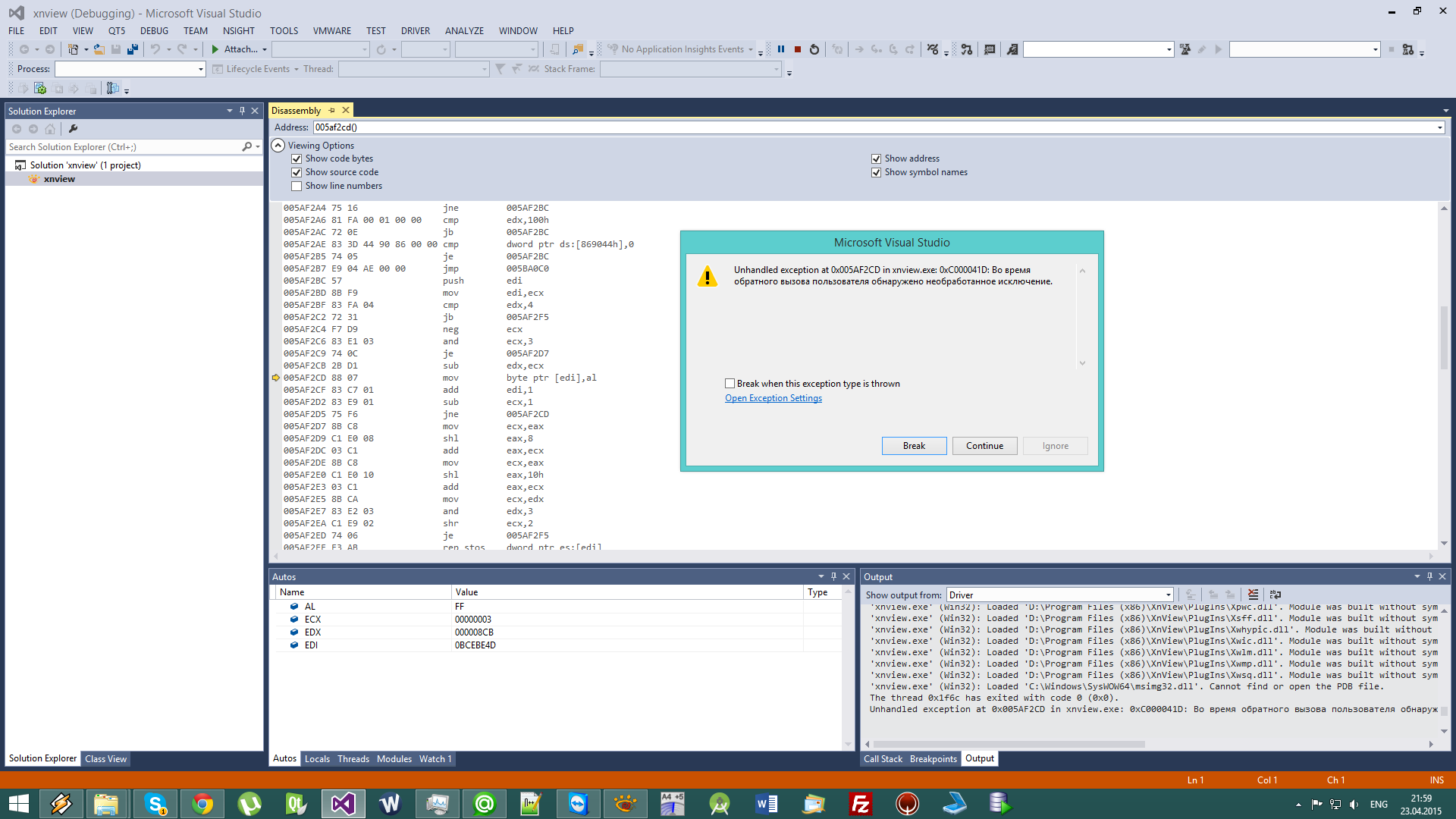Click the Output panel horizontal scrollbar
This screenshot has width=1456, height=819.
point(1009,745)
